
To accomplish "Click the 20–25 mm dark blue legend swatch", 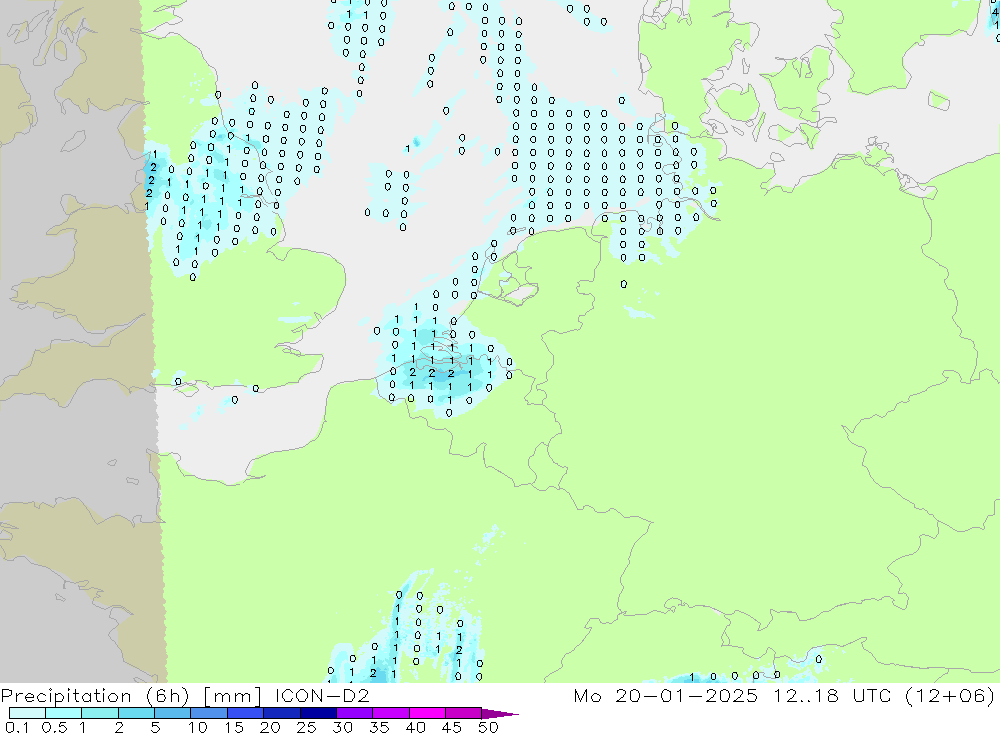I will 282,713.
